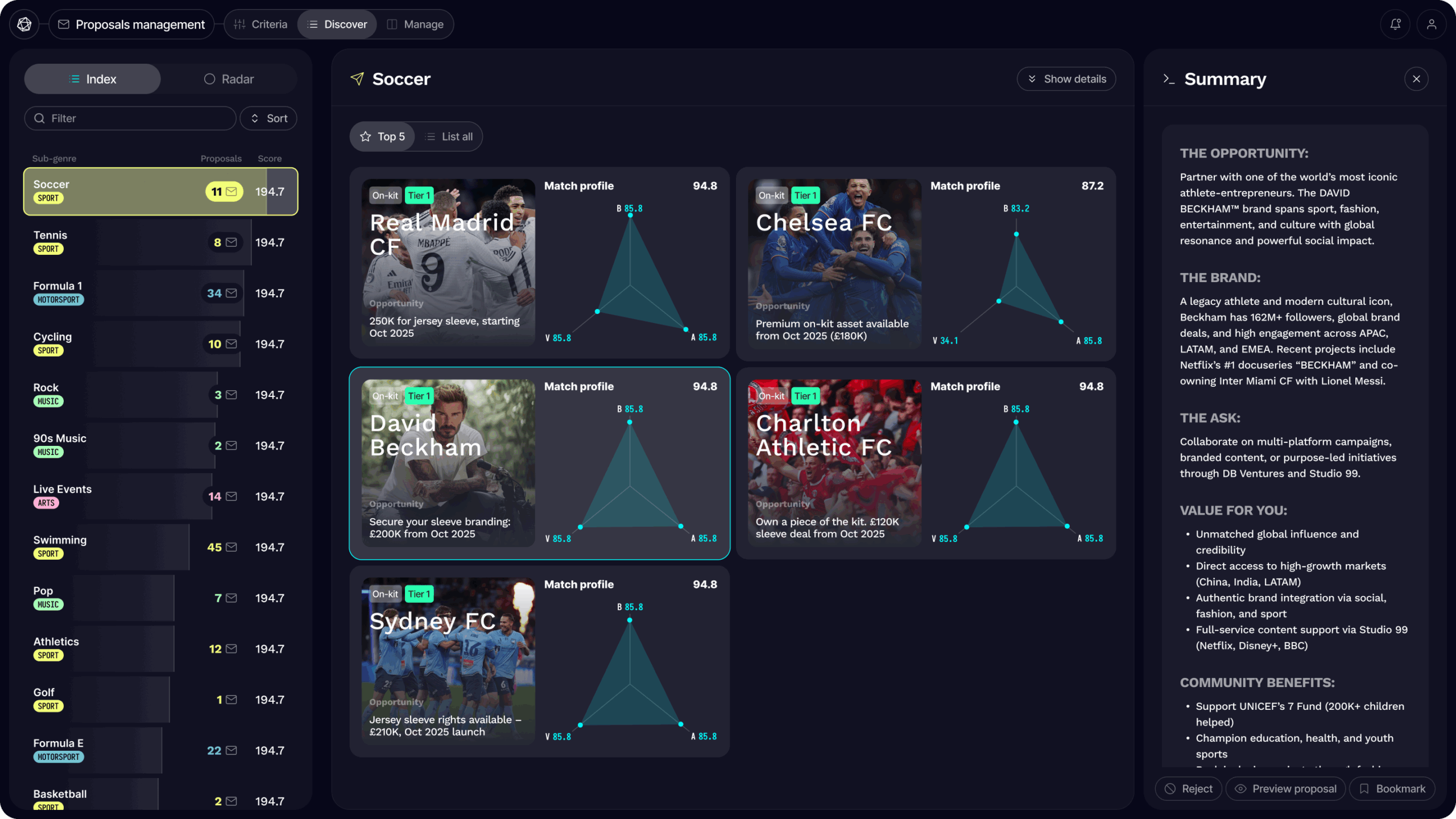Open the Chelsea FC card image
1456x819 pixels.
click(x=834, y=264)
